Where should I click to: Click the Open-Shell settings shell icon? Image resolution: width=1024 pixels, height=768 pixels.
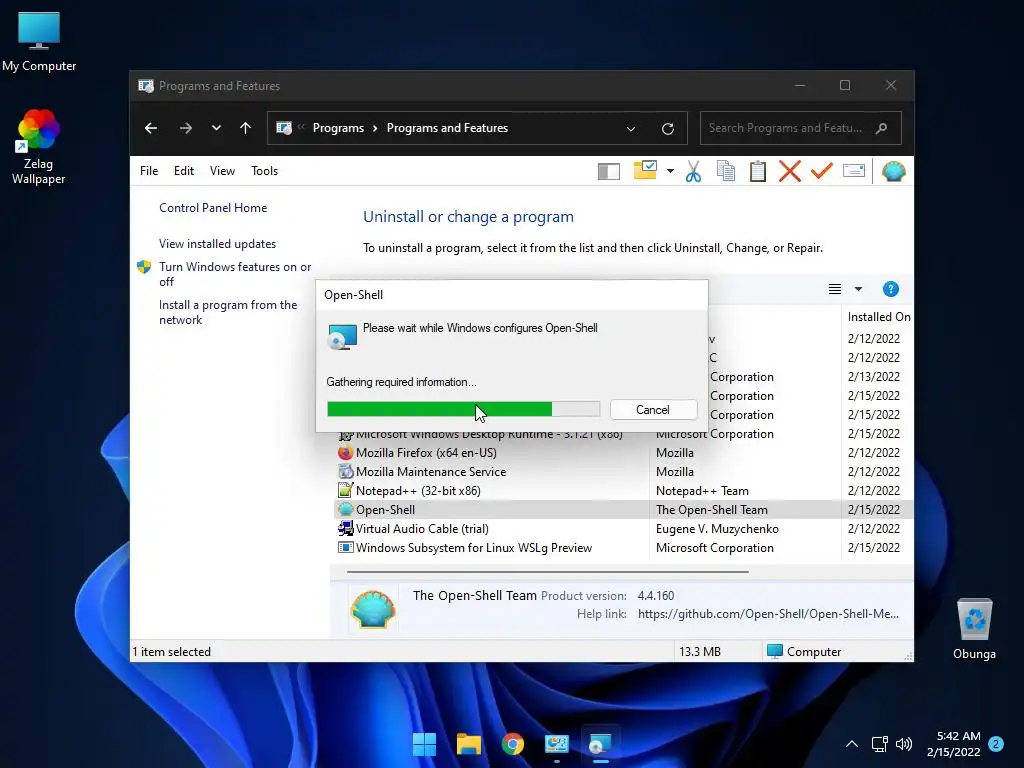click(893, 171)
